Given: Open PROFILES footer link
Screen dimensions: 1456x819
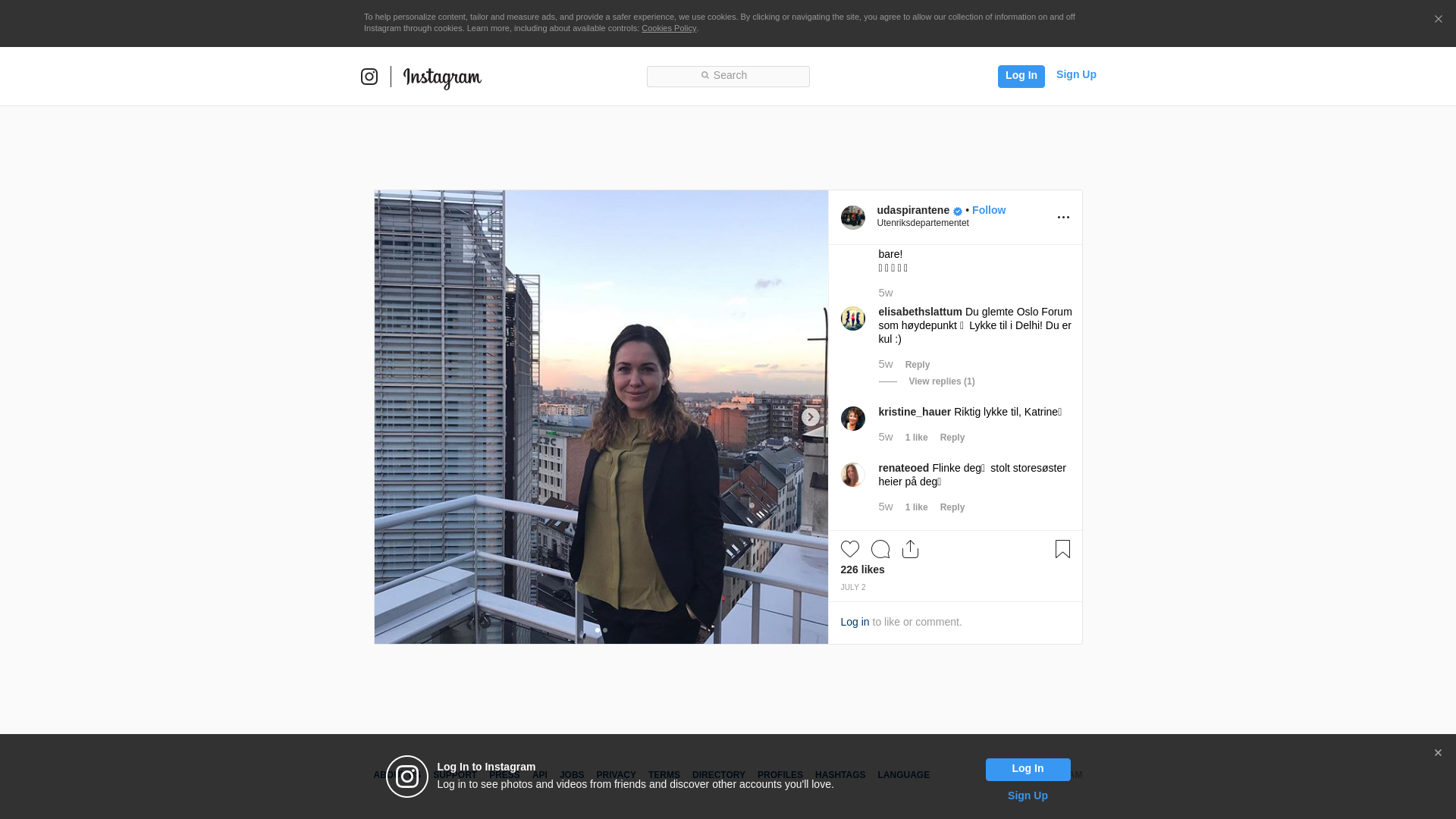Looking at the screenshot, I should [780, 775].
